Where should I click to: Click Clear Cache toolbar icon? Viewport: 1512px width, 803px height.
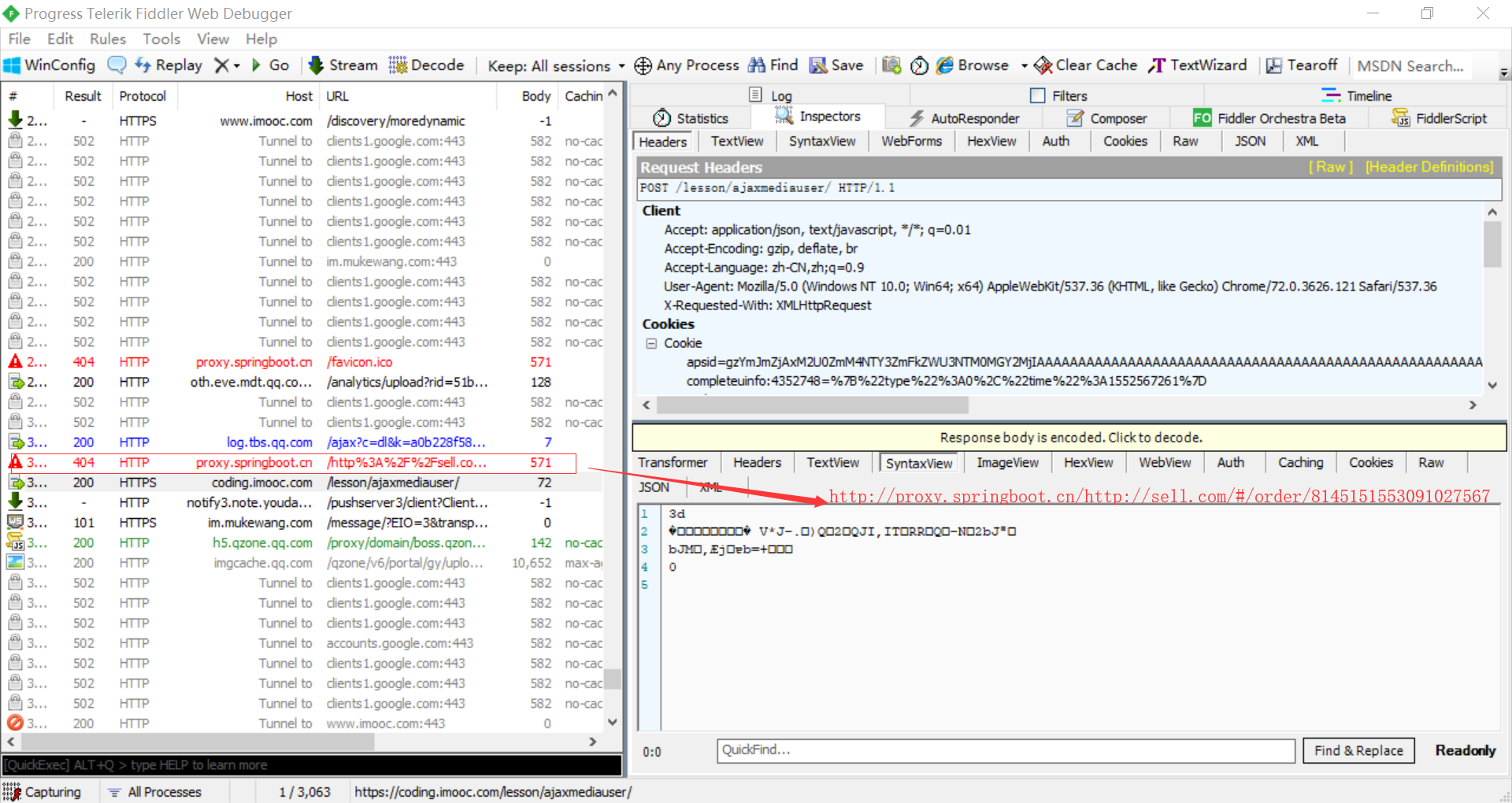click(x=1043, y=65)
